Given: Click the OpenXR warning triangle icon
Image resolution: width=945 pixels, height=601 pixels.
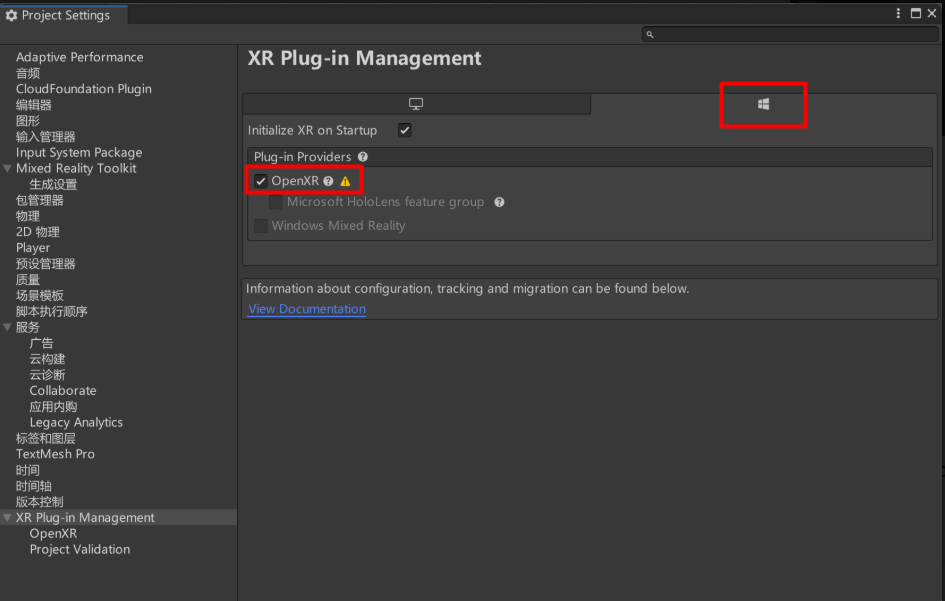Looking at the screenshot, I should coord(345,181).
